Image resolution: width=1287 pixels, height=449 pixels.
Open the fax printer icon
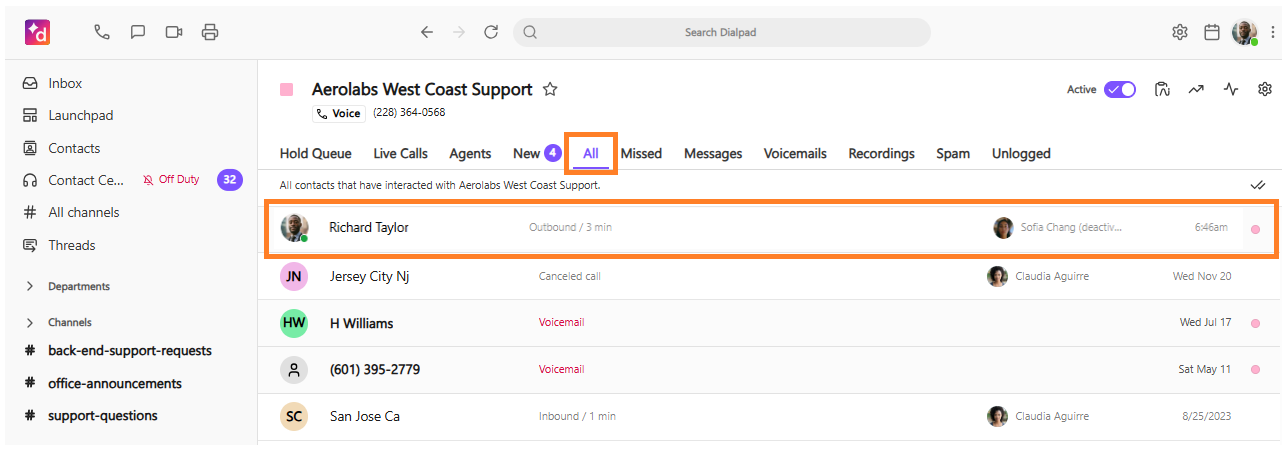click(x=210, y=32)
